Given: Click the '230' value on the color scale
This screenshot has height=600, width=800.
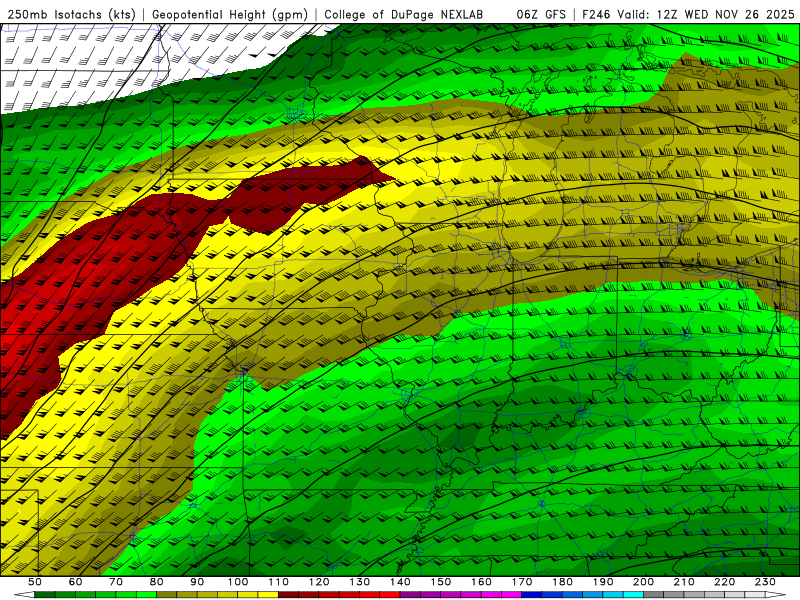Looking at the screenshot, I should [765, 582].
